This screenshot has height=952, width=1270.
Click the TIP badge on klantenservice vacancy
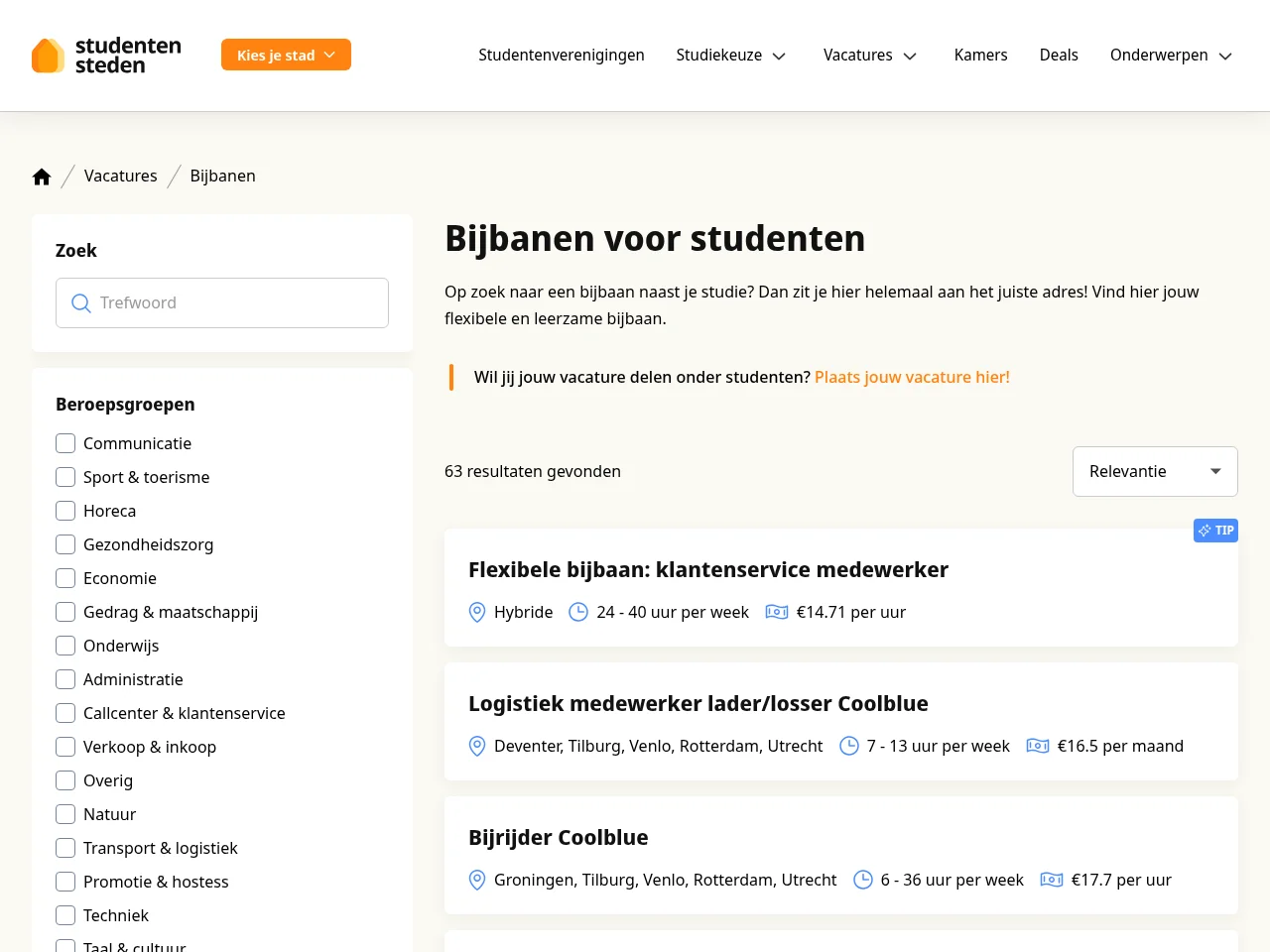[1215, 531]
